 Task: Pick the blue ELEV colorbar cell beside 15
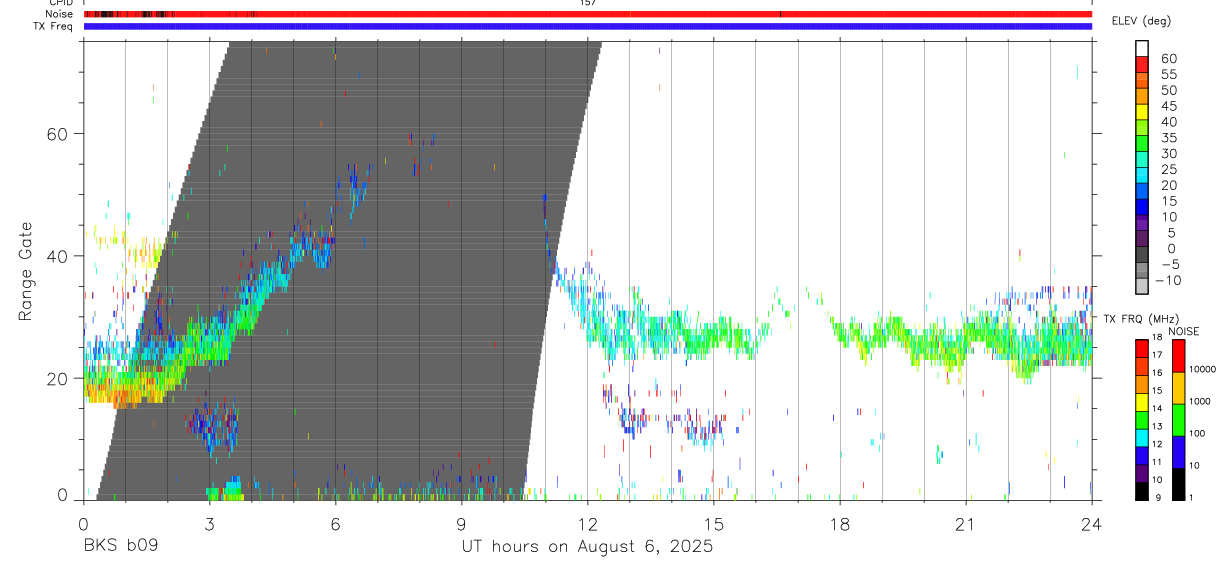click(x=1142, y=206)
